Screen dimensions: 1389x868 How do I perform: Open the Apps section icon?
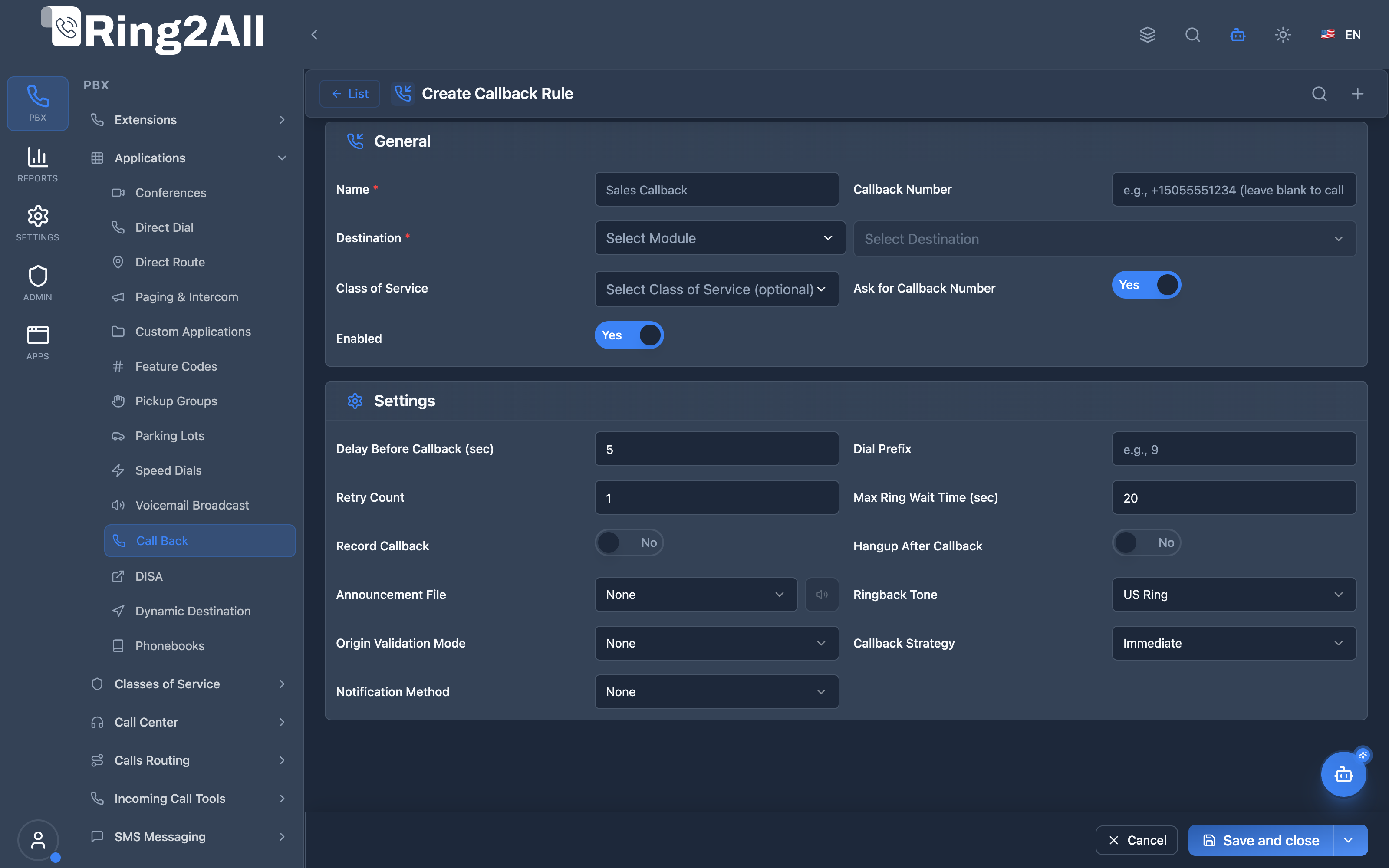tap(37, 343)
